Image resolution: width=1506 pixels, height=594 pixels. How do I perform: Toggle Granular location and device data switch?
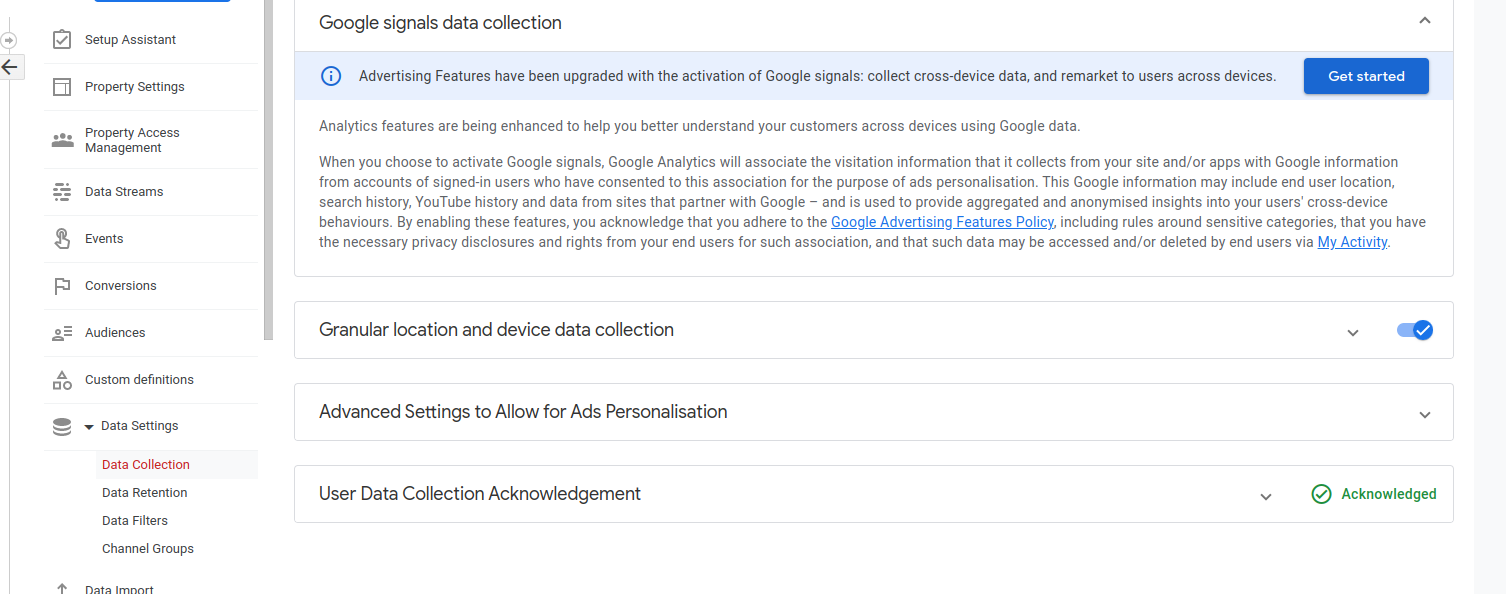tap(1415, 330)
